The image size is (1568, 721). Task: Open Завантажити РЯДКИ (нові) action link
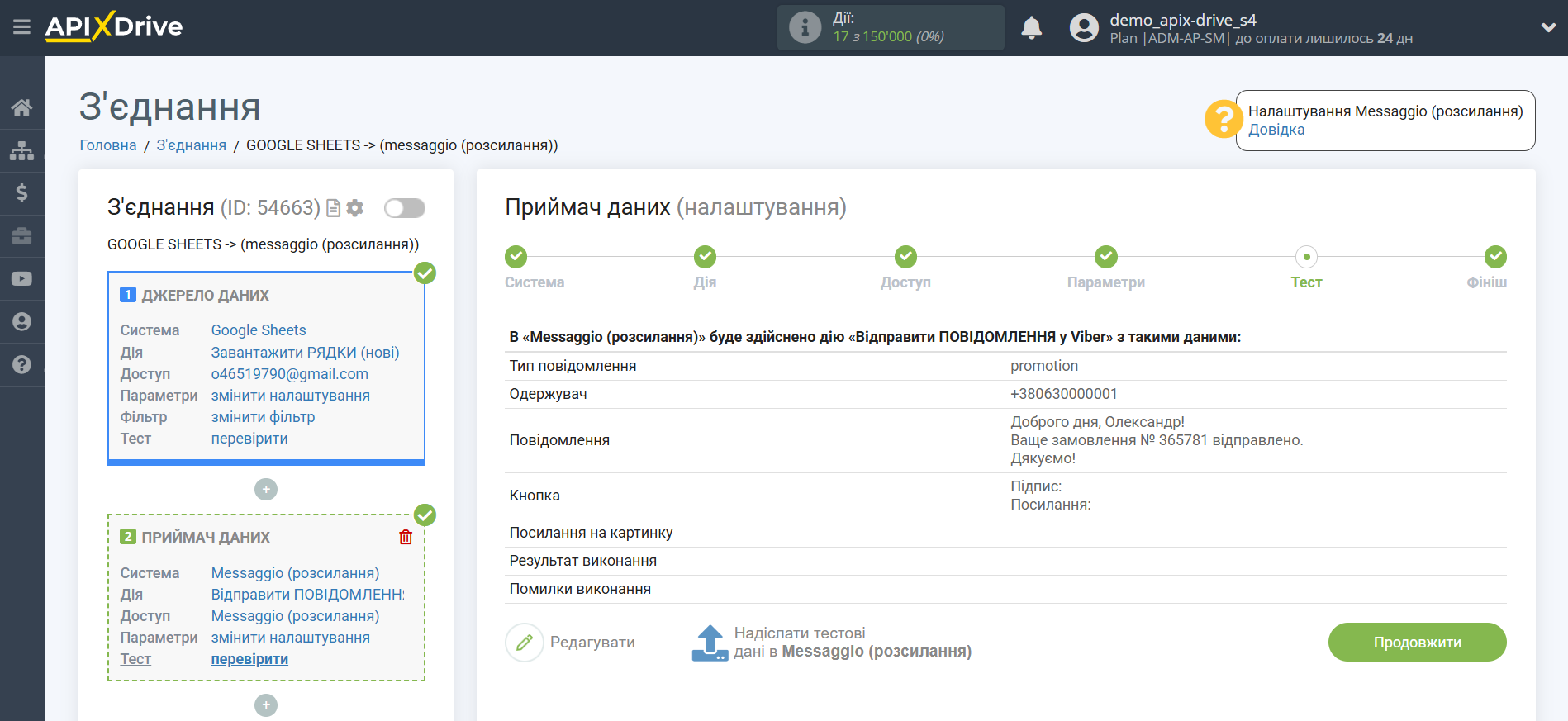click(x=306, y=353)
